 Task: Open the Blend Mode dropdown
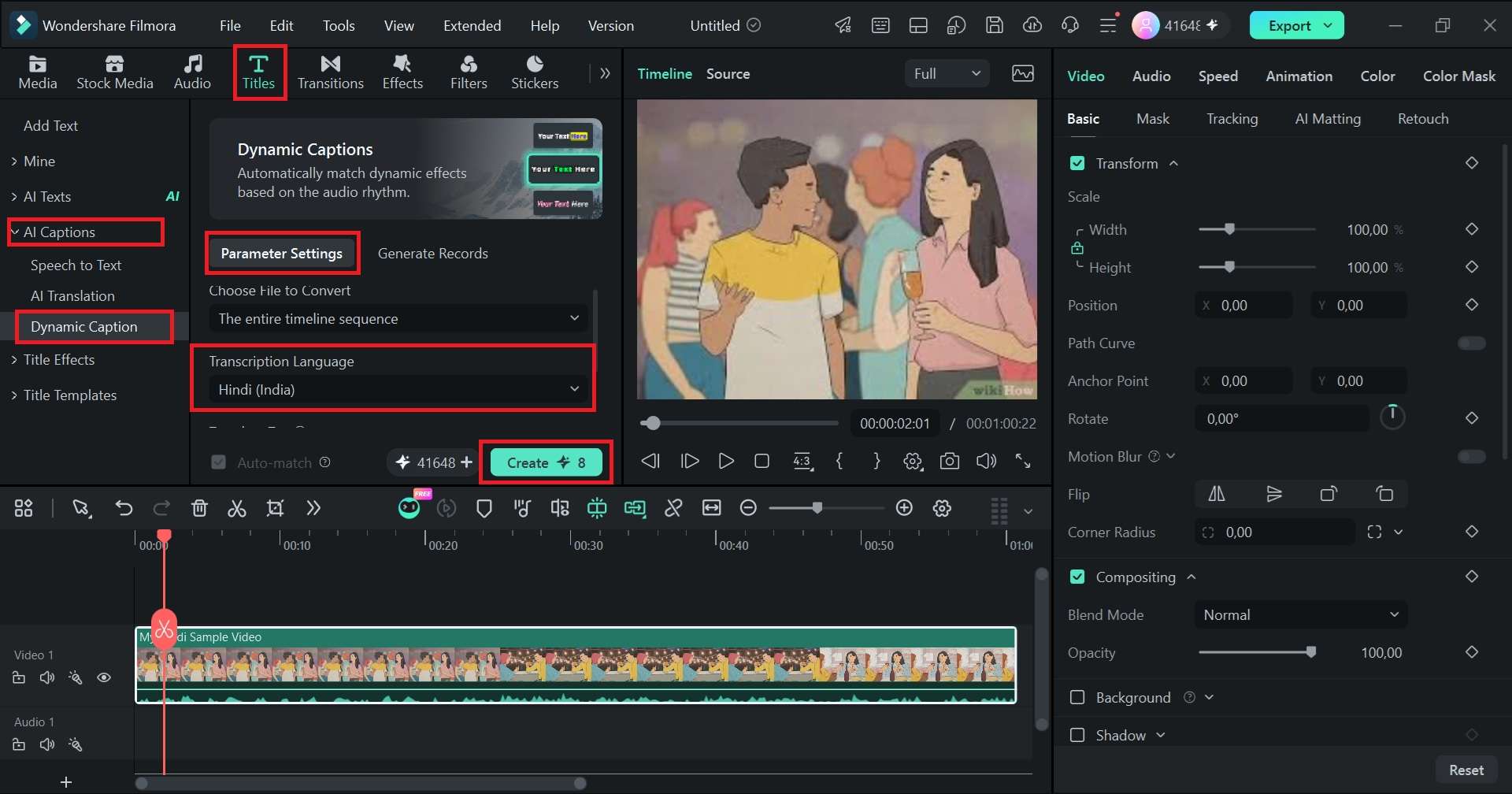point(1301,614)
